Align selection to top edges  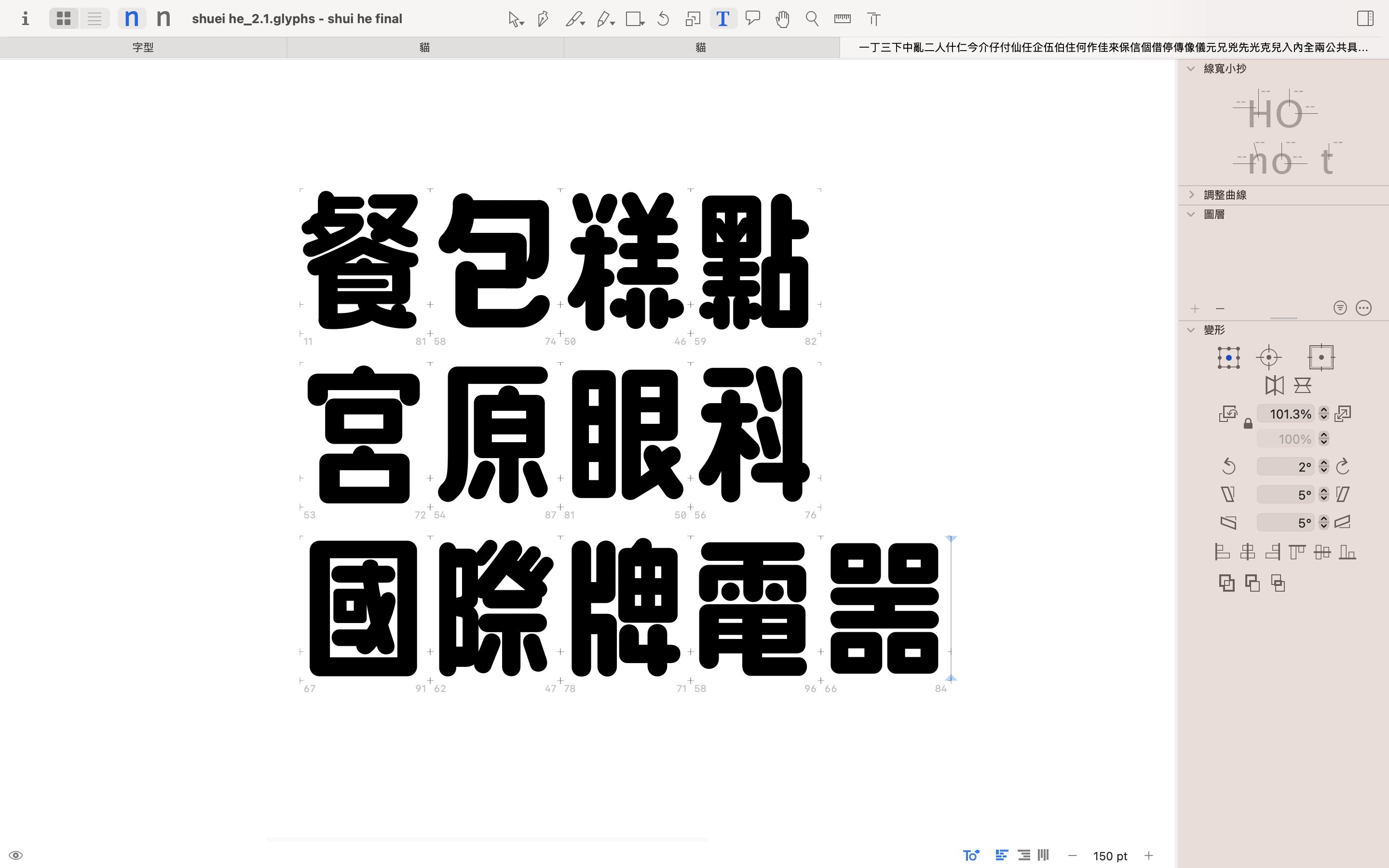pyautogui.click(x=1297, y=552)
